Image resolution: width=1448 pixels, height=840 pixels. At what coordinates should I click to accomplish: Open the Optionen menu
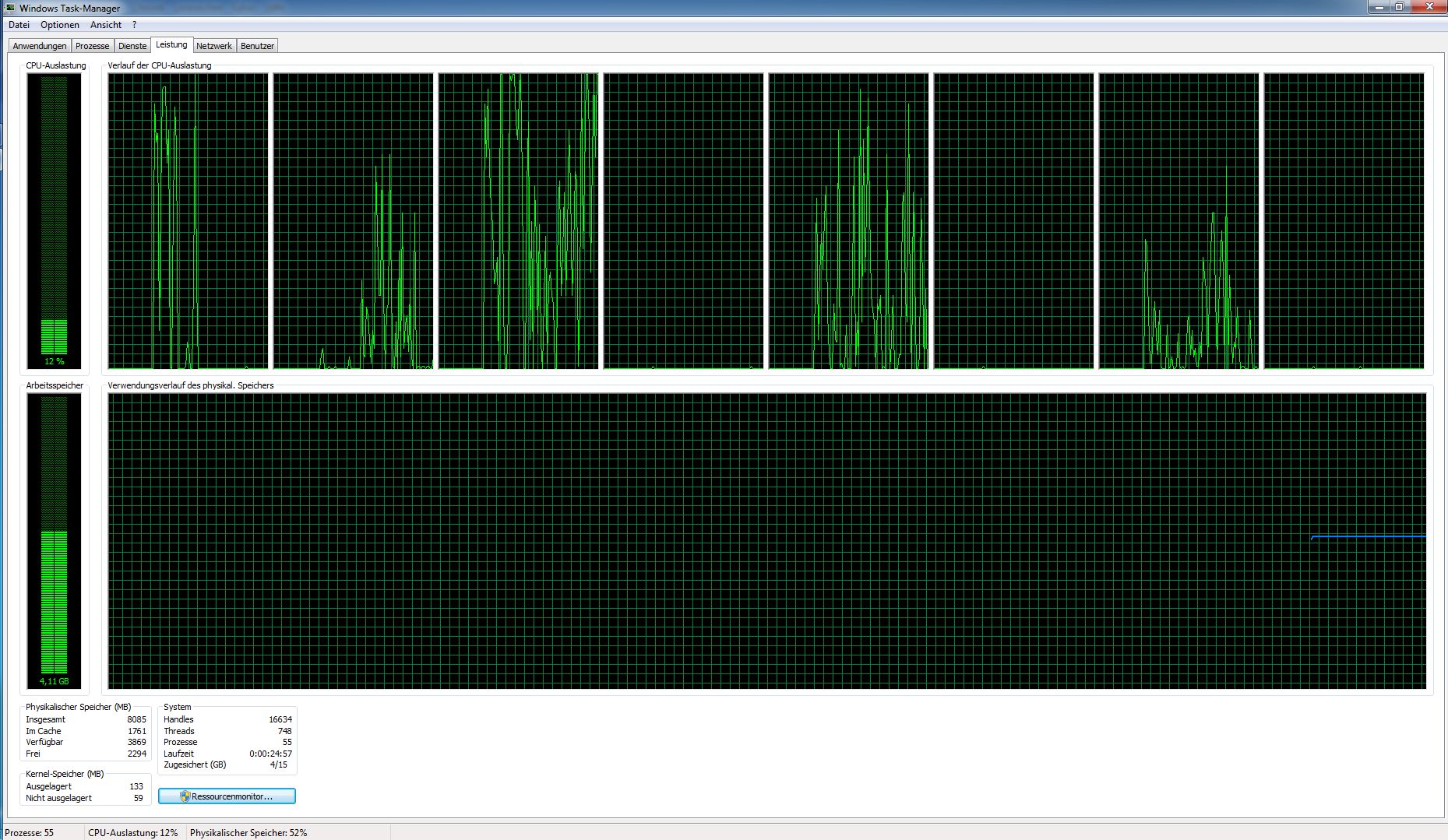(60, 25)
